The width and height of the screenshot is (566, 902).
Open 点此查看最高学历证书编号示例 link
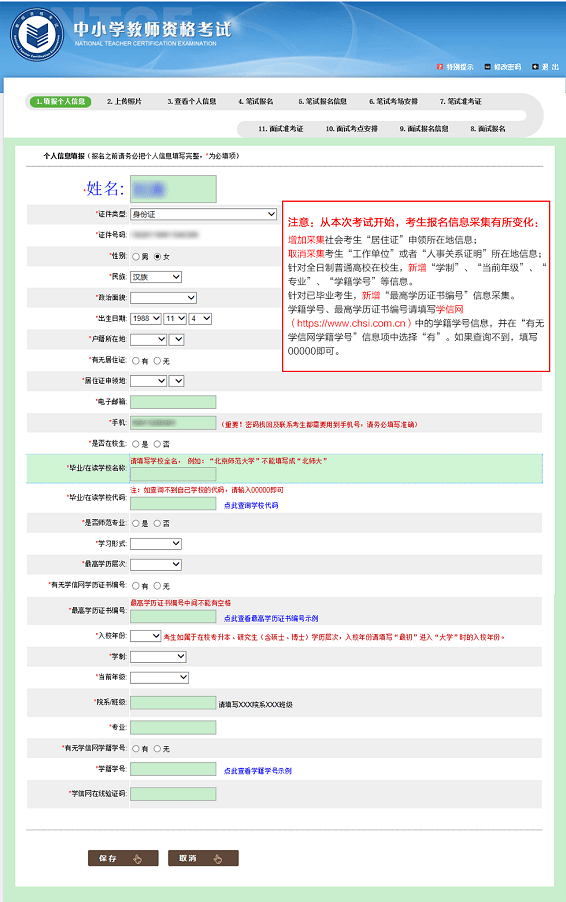coord(271,618)
